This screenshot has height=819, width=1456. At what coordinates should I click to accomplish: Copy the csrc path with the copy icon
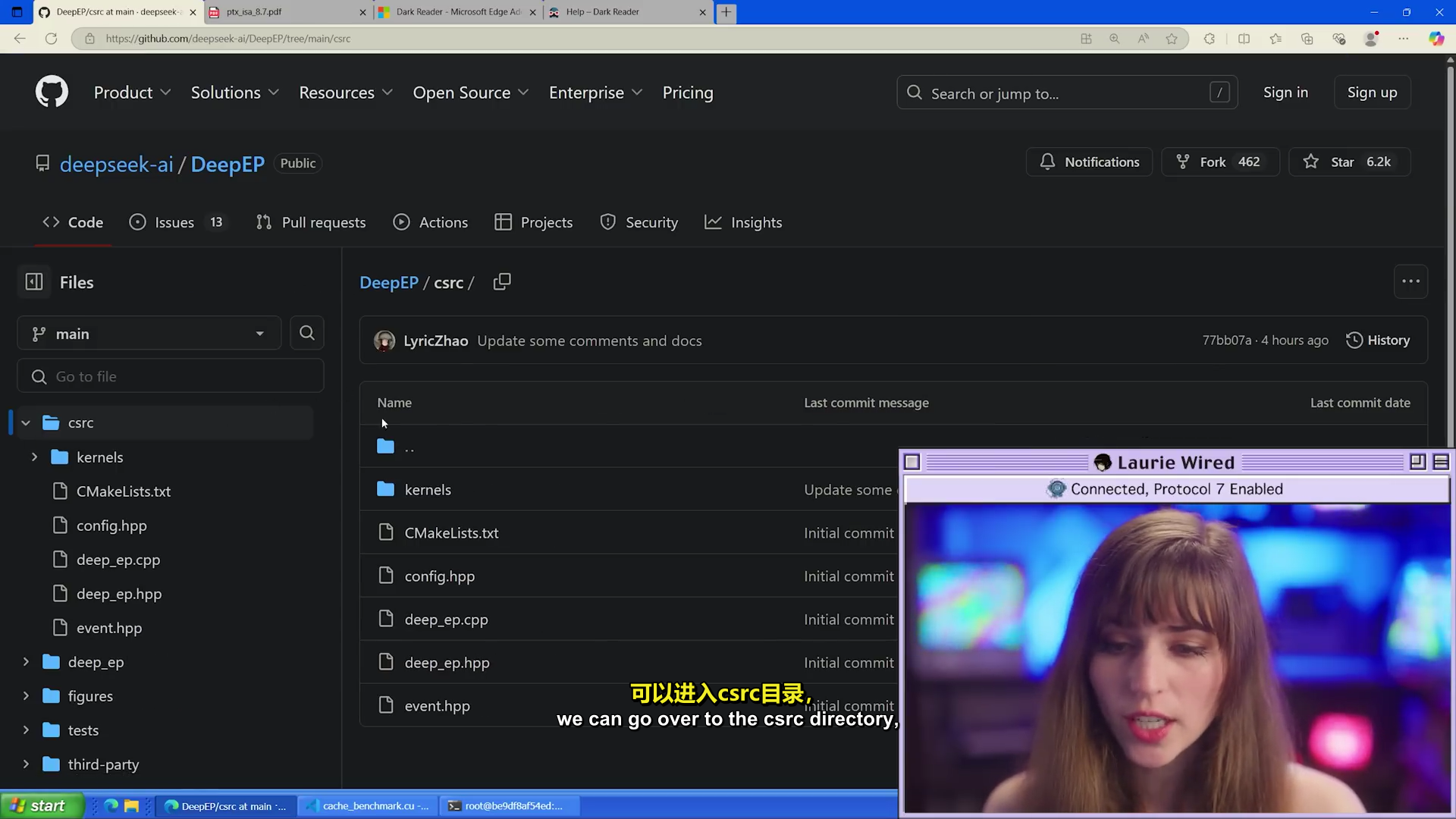502,282
